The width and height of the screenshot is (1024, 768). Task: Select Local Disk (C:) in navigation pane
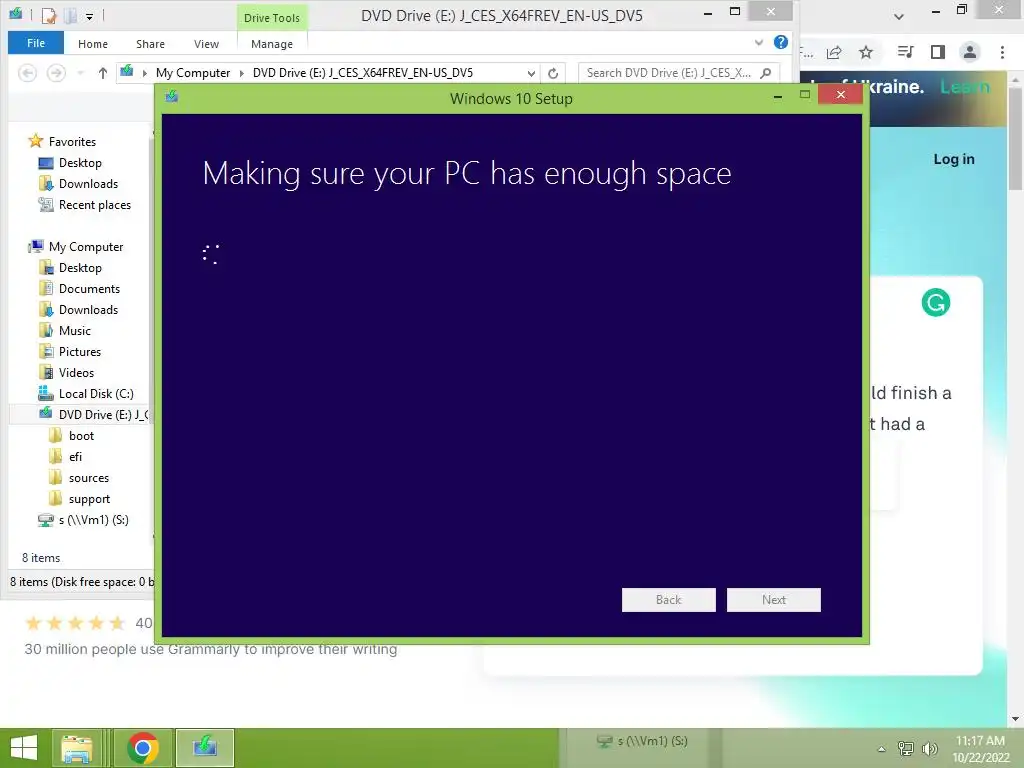tap(96, 394)
